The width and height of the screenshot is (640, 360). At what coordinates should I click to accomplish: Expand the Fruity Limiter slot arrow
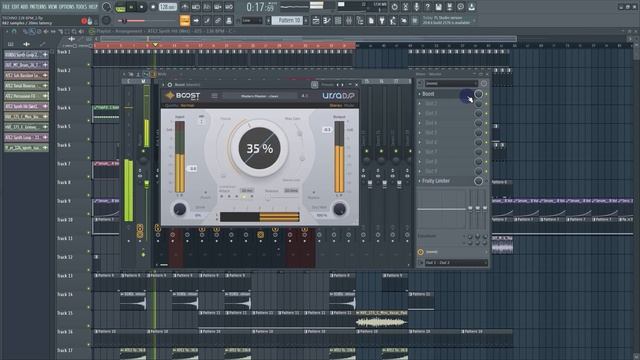(x=419, y=181)
